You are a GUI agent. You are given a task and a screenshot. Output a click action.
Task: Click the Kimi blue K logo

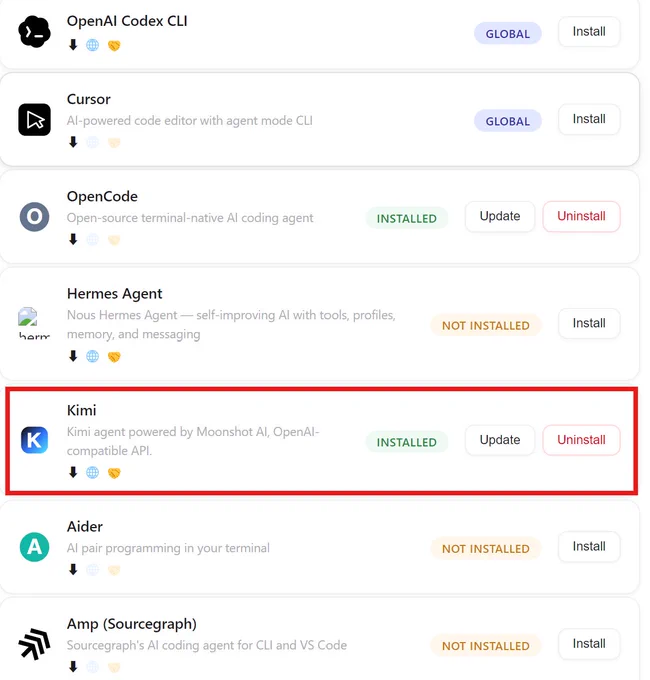pyautogui.click(x=34, y=440)
